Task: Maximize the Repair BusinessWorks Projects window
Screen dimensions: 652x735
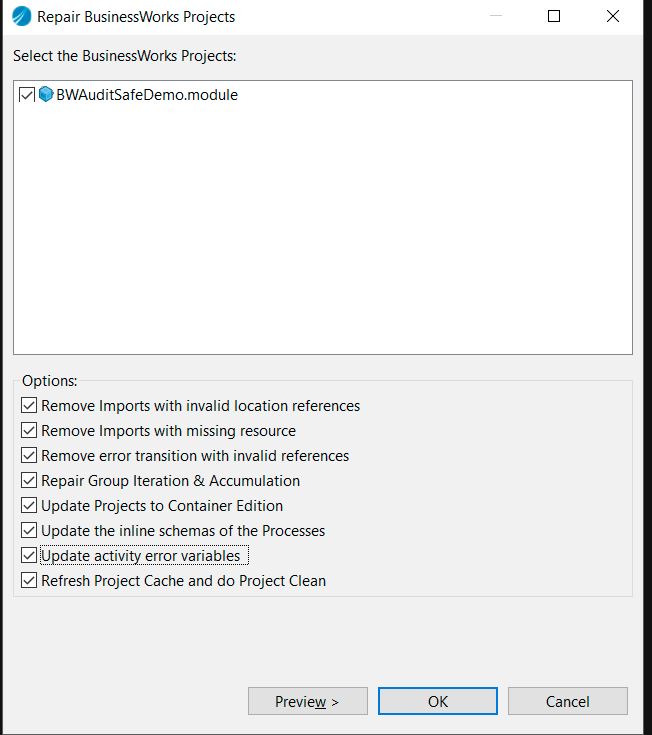Action: click(x=554, y=16)
